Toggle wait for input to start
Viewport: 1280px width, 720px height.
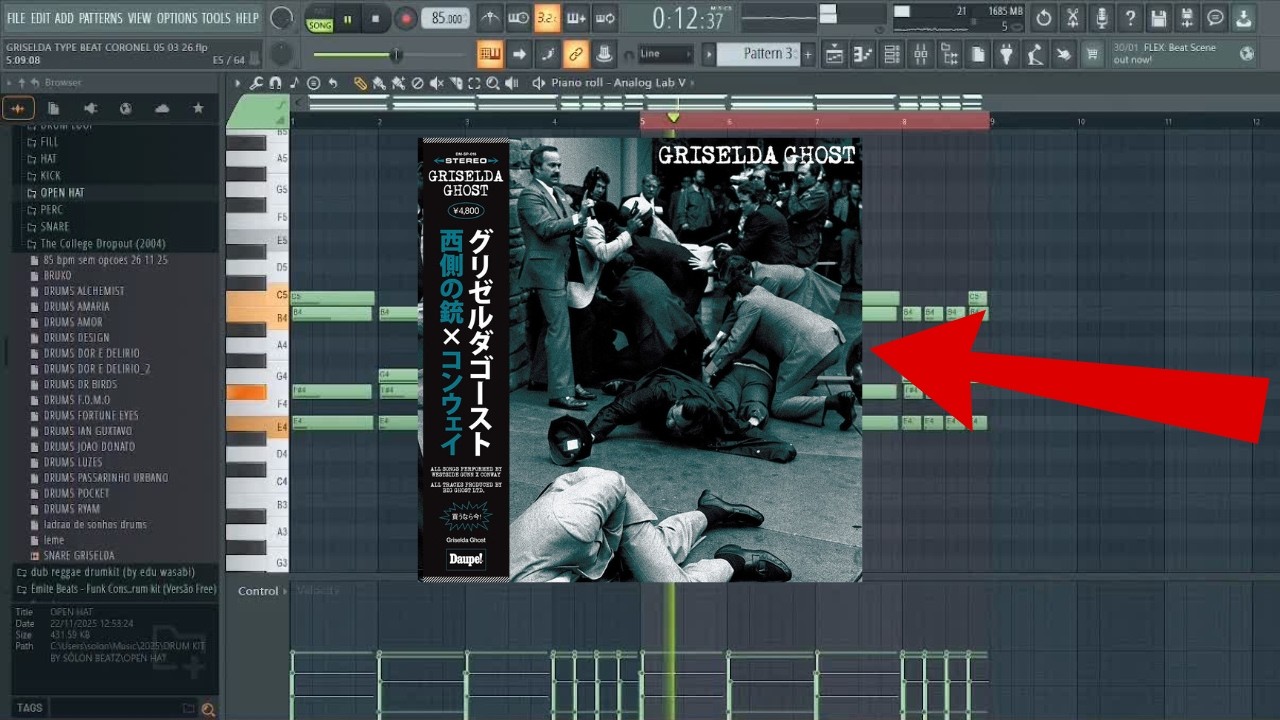[518, 18]
